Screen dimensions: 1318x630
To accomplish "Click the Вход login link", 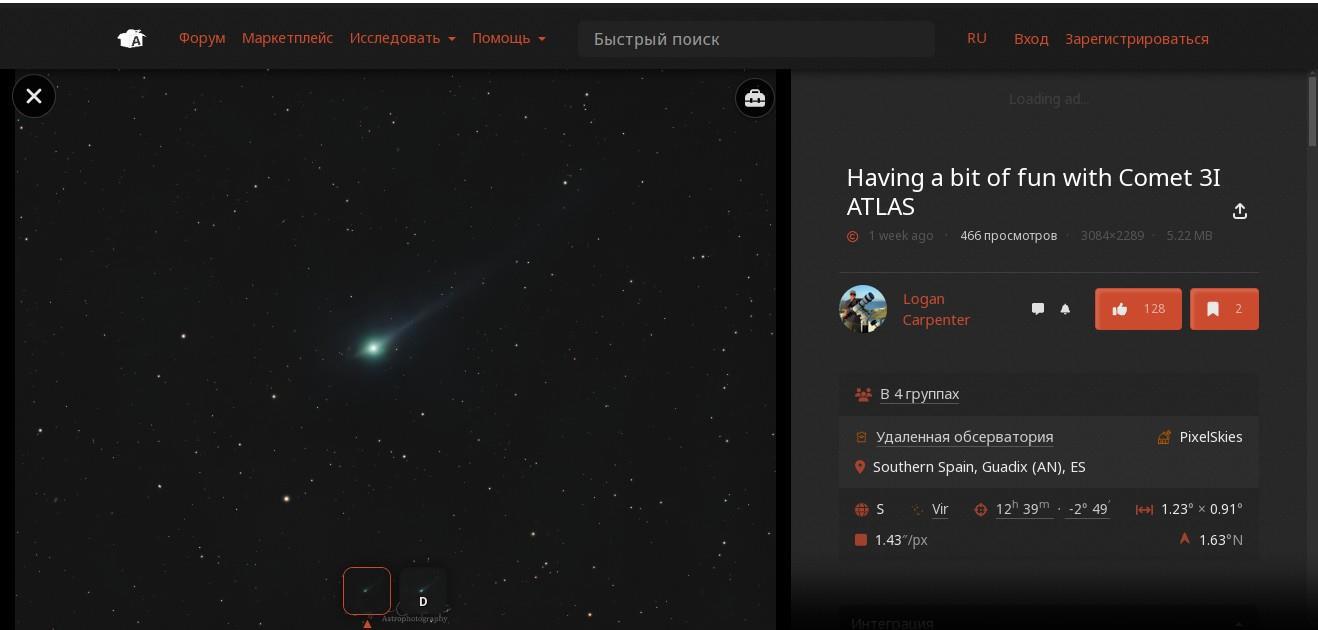I will pos(1031,38).
